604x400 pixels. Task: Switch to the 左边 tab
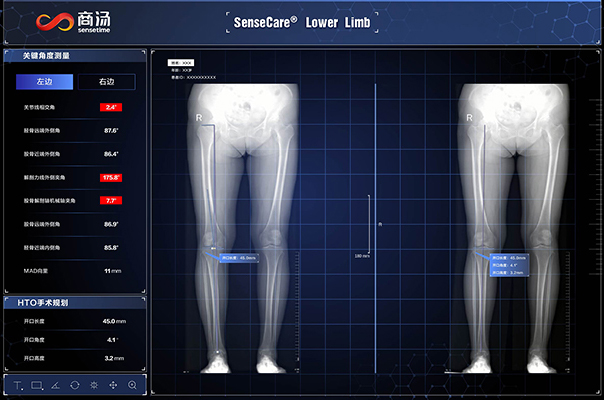click(x=44, y=82)
